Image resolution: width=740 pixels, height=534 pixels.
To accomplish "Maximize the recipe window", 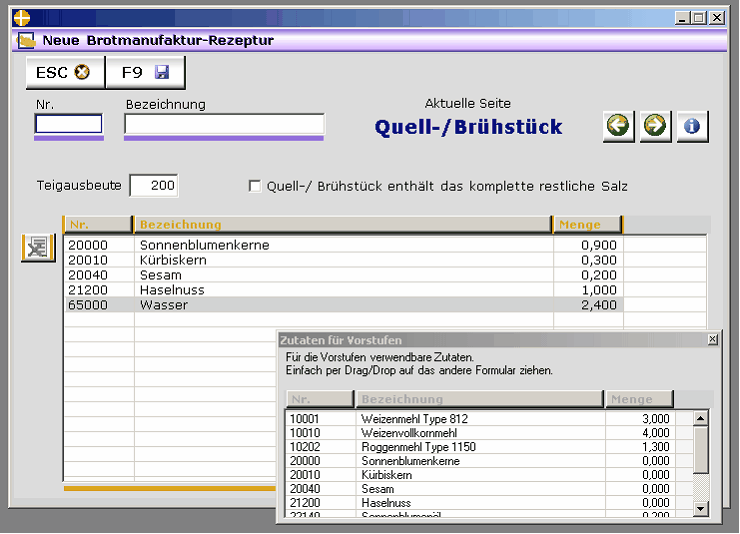I will point(699,18).
